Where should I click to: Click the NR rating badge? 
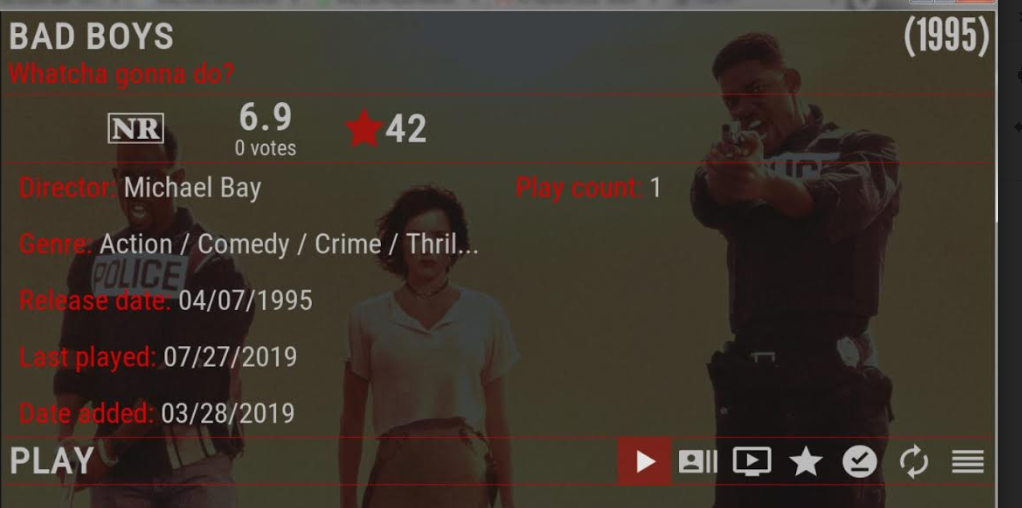136,128
